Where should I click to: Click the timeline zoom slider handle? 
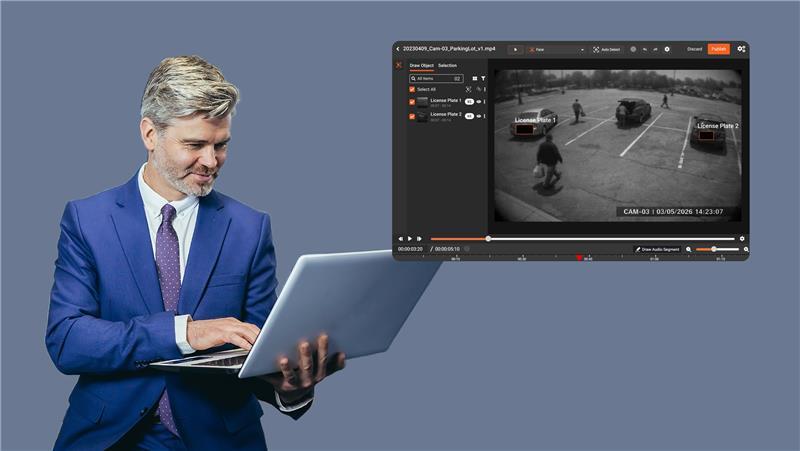[x=713, y=249]
